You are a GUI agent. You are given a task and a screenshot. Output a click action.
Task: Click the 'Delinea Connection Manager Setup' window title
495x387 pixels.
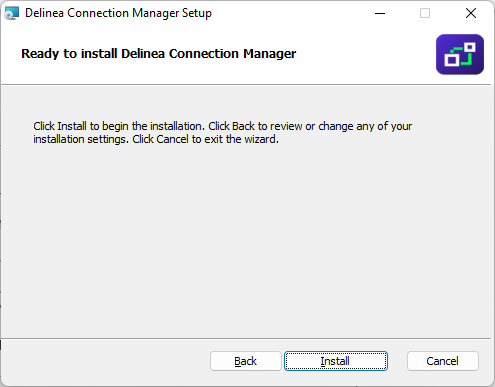click(x=118, y=13)
